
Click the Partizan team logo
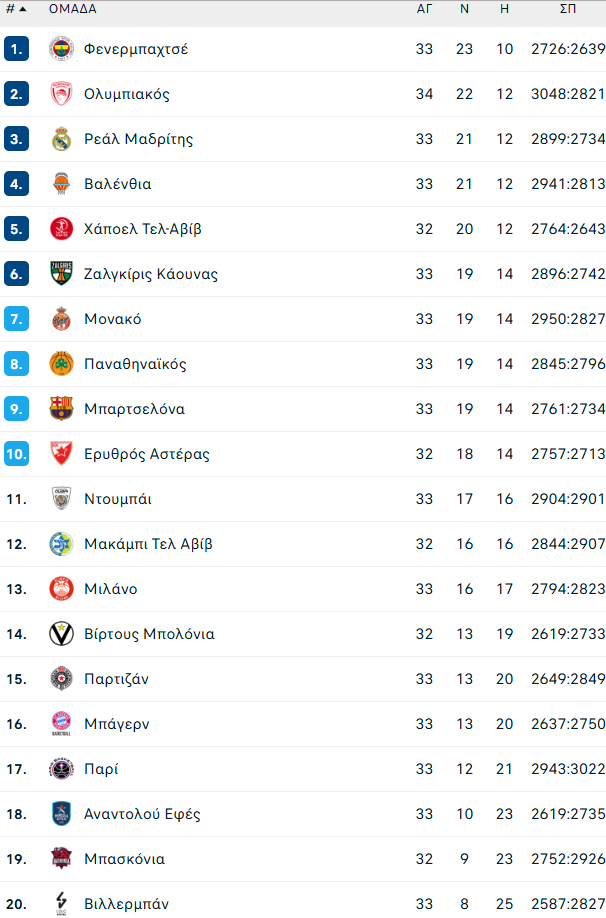61,679
